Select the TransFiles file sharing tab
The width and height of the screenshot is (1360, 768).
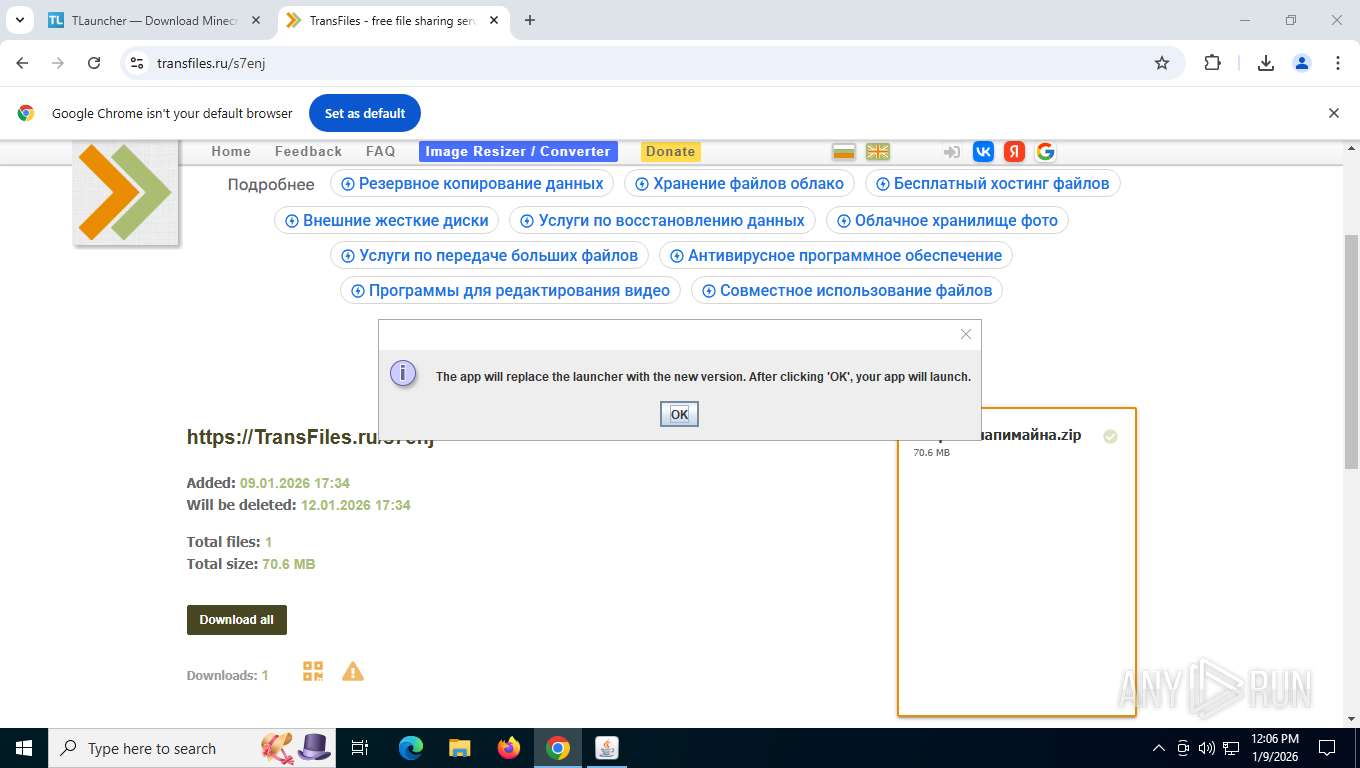(394, 20)
